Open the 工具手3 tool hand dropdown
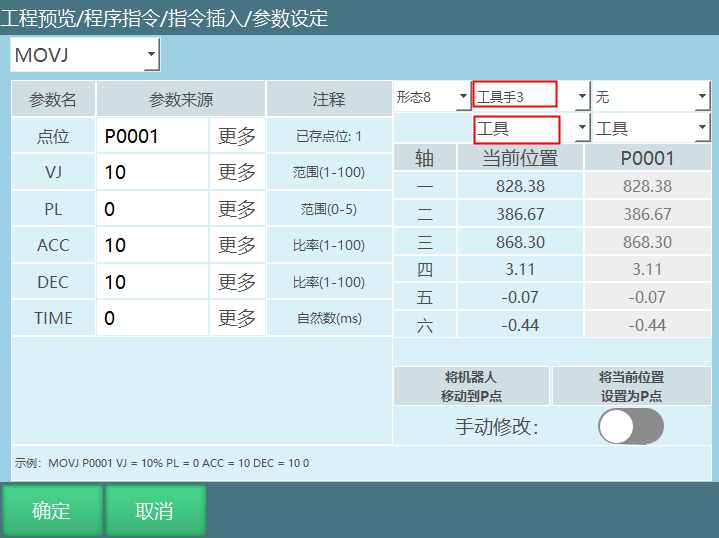This screenshot has height=538, width=719. point(531,97)
